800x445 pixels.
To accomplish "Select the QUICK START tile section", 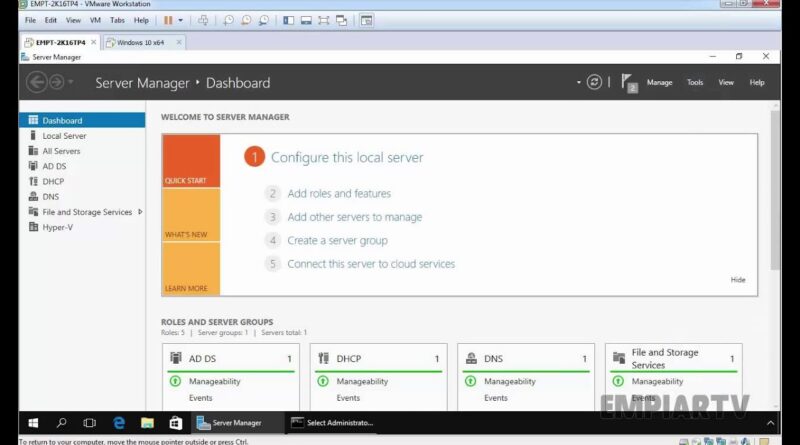I will pyautogui.click(x=191, y=161).
